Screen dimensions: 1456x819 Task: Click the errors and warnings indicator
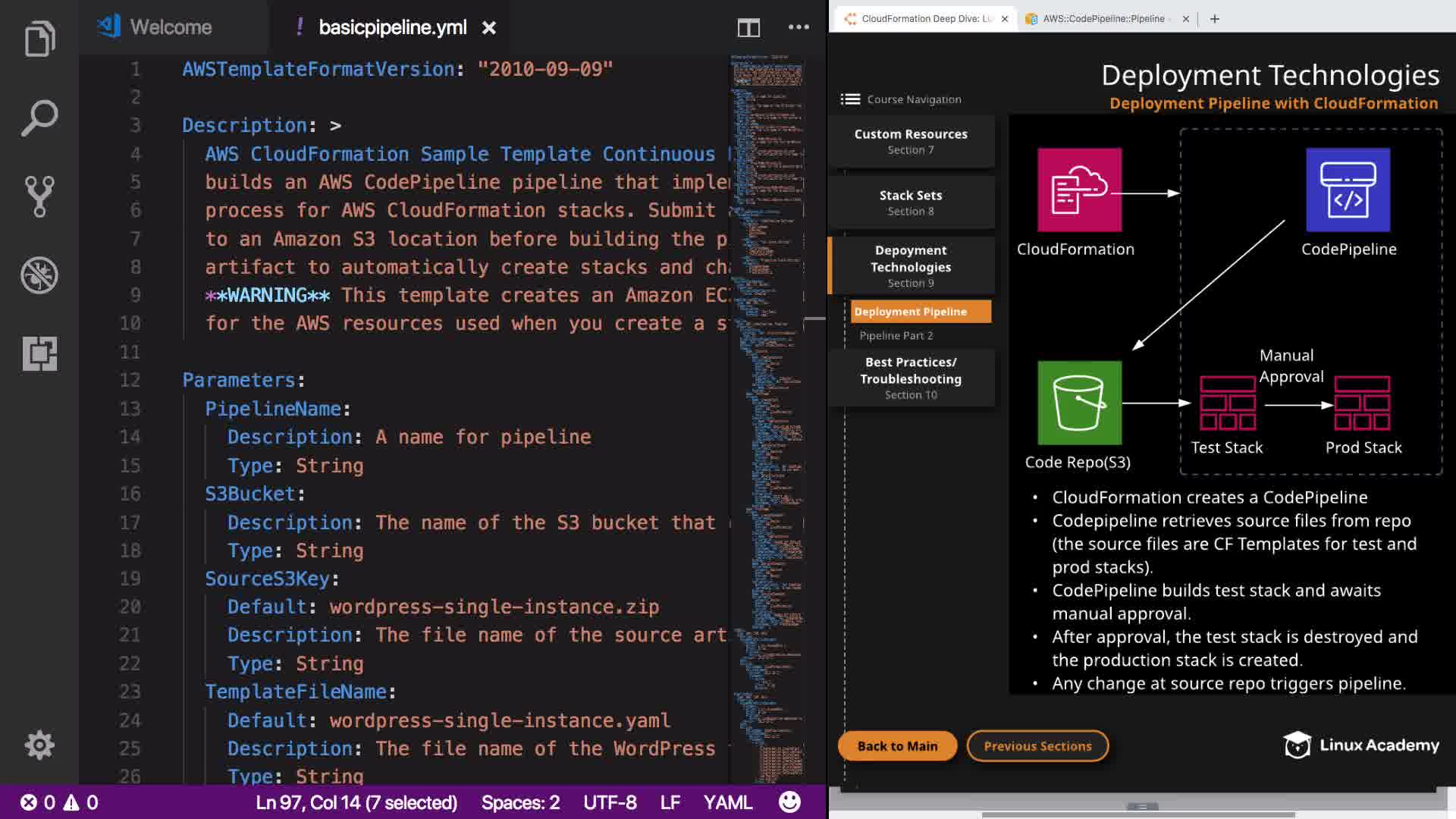pos(59,802)
